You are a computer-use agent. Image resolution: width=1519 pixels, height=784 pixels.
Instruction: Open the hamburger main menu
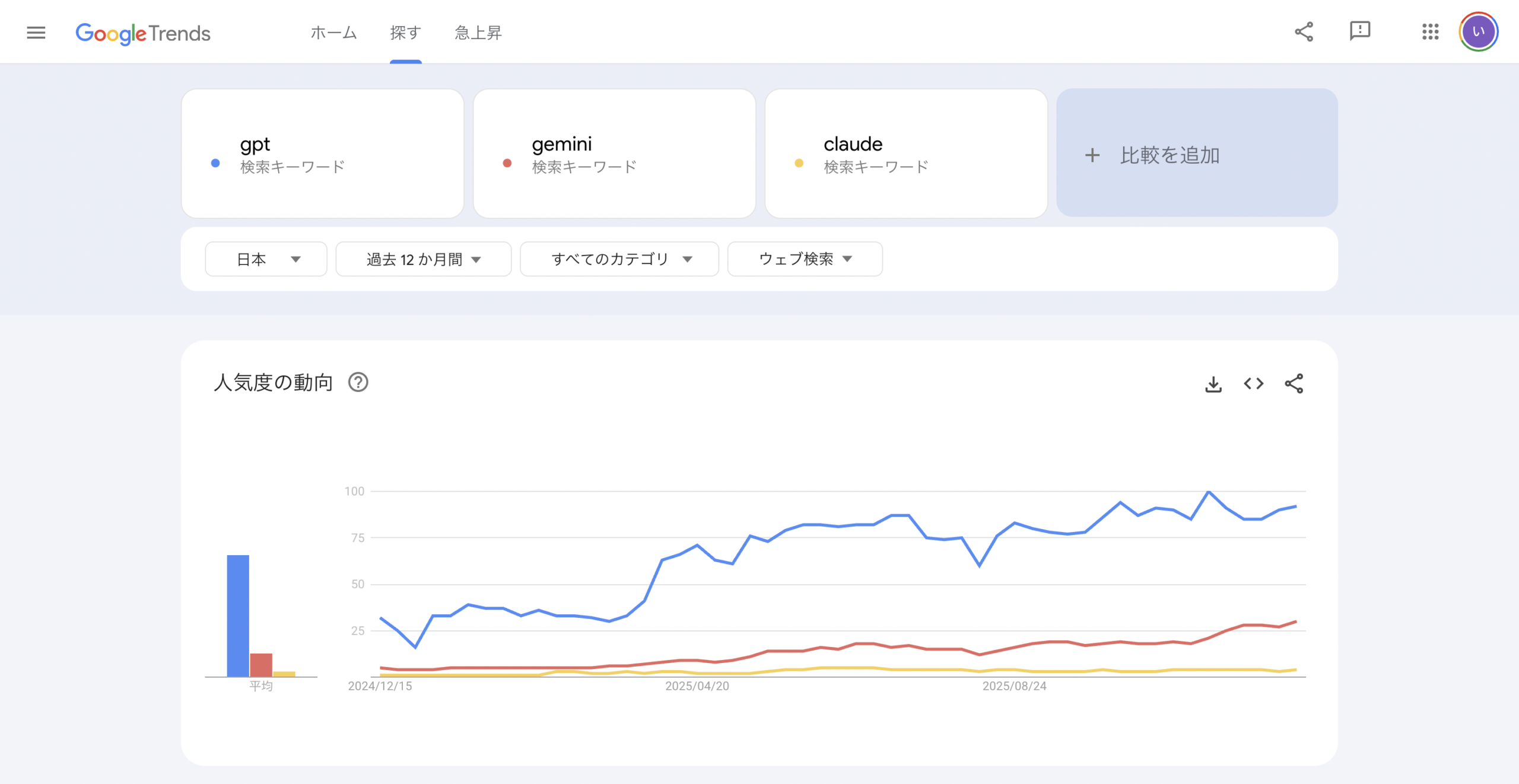click(36, 33)
